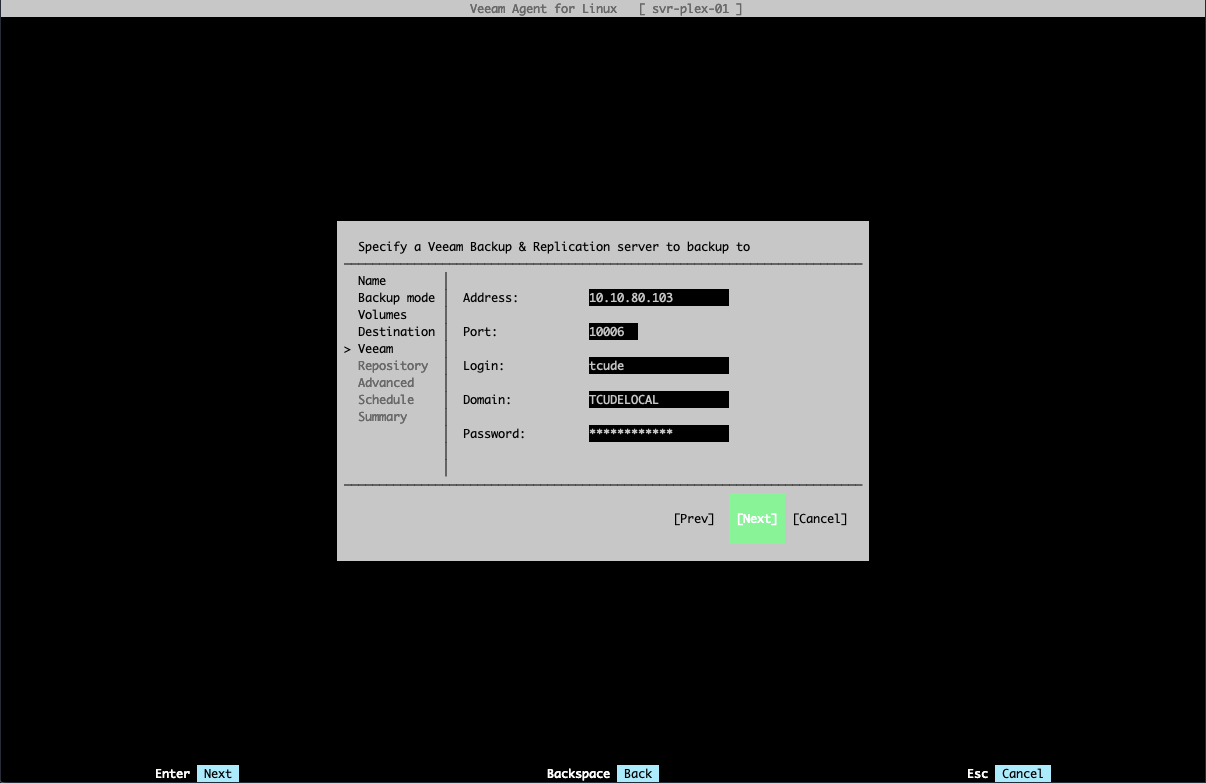Click the Address: label text
1206x783 pixels.
[x=491, y=298]
